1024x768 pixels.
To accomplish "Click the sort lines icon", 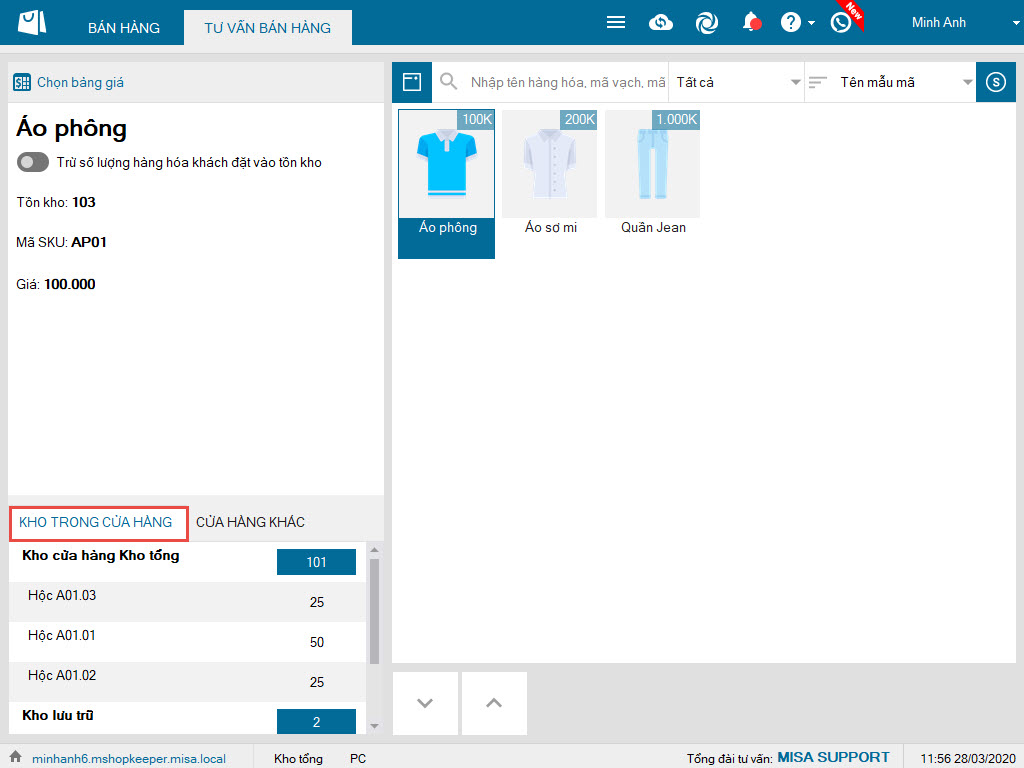I will pos(818,82).
